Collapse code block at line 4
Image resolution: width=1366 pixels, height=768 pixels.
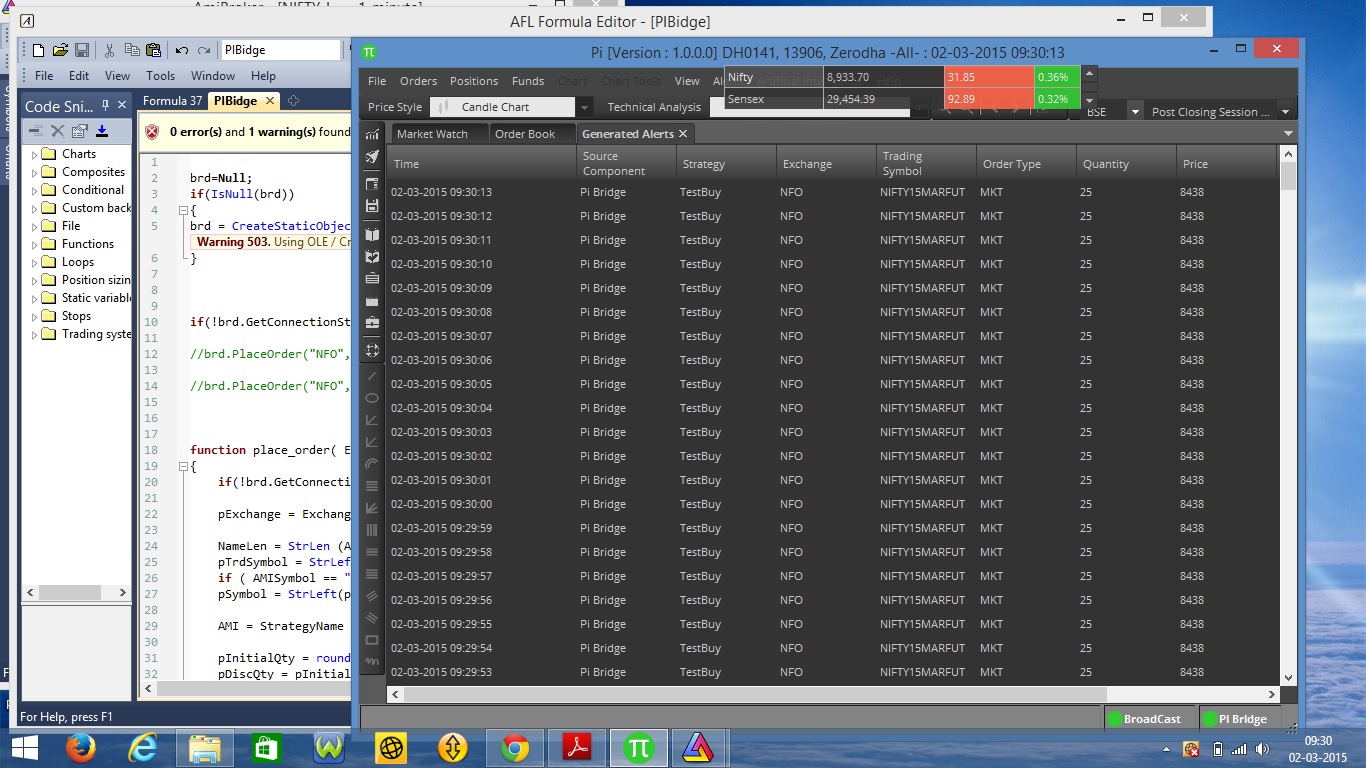point(183,211)
